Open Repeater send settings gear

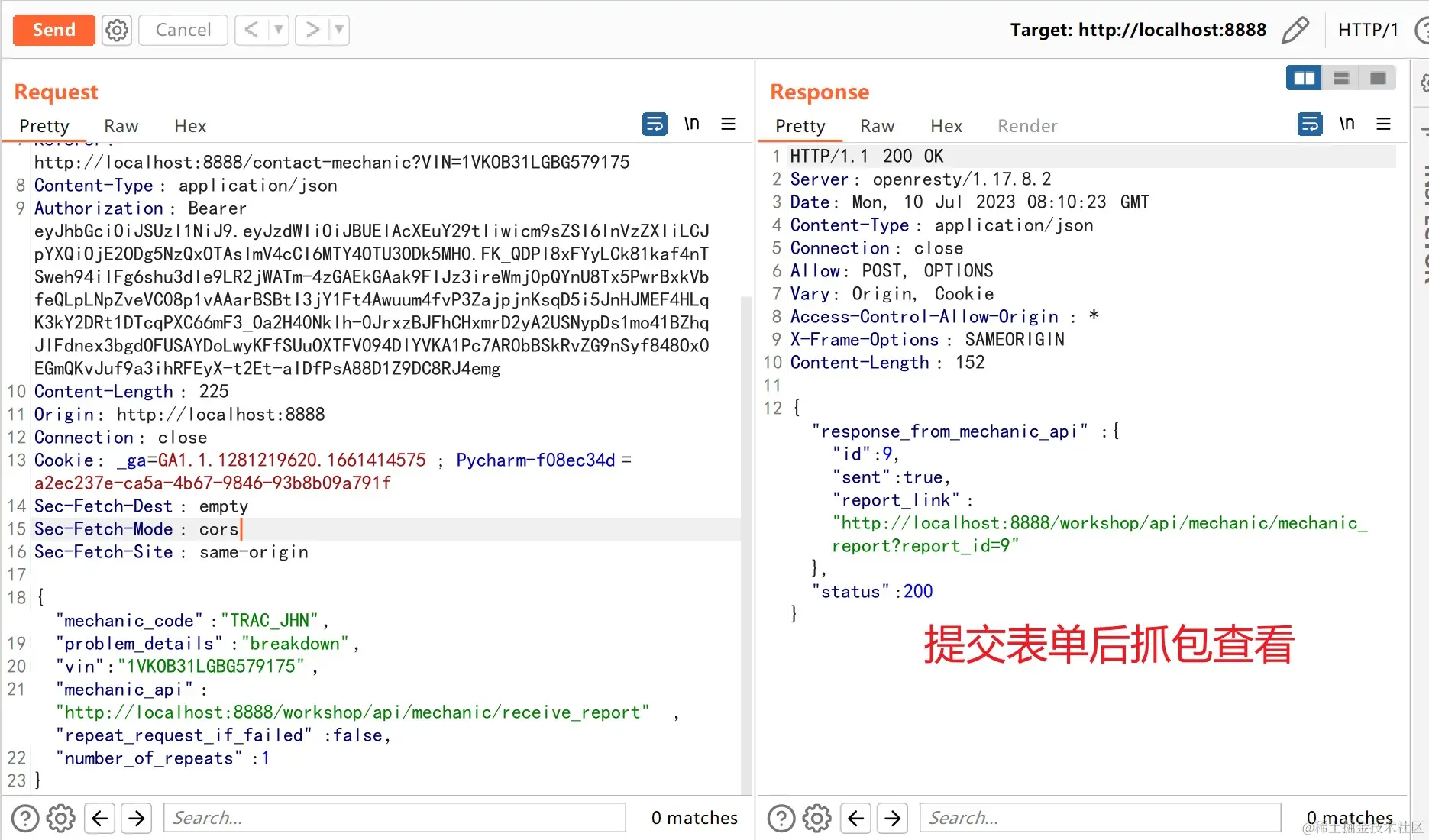(x=117, y=30)
